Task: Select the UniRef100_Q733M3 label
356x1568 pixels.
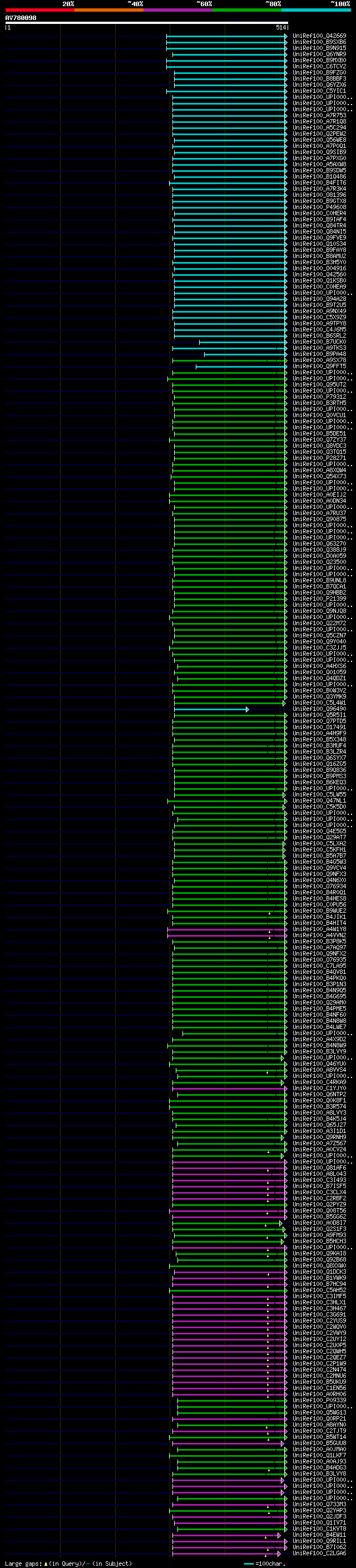Action: coord(319,1504)
